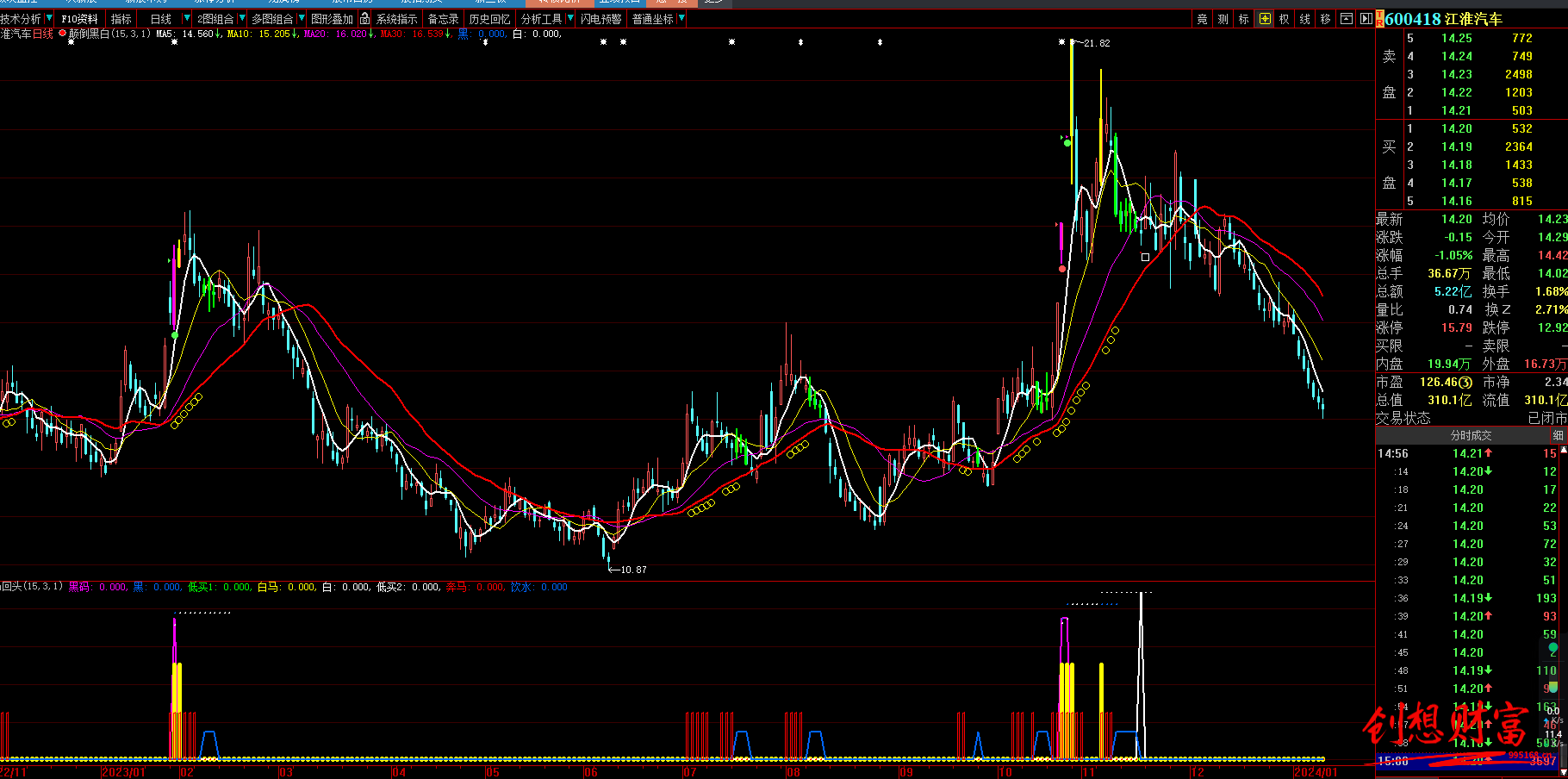Click the 低买1 indicator label
This screenshot has height=779, width=1568.
click(x=202, y=587)
